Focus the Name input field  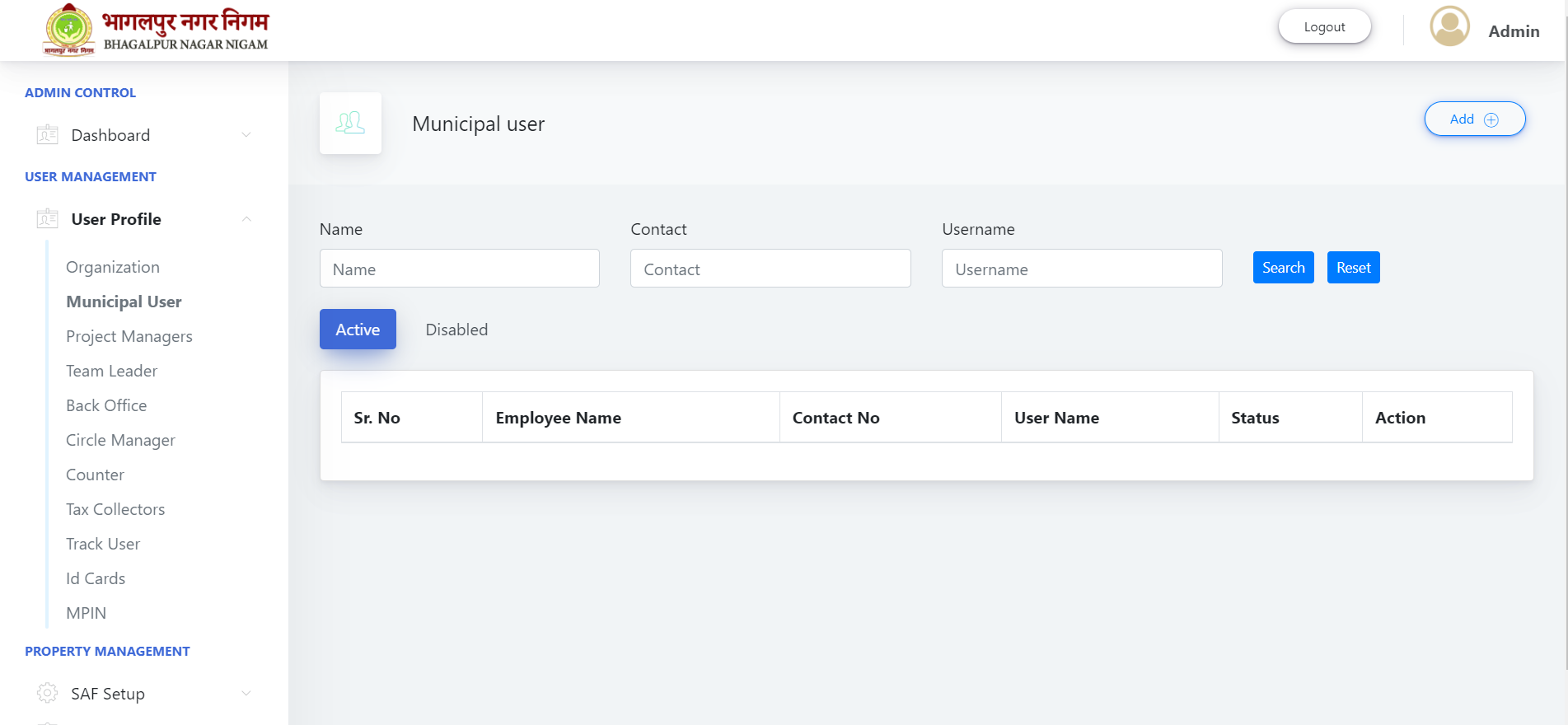point(459,269)
